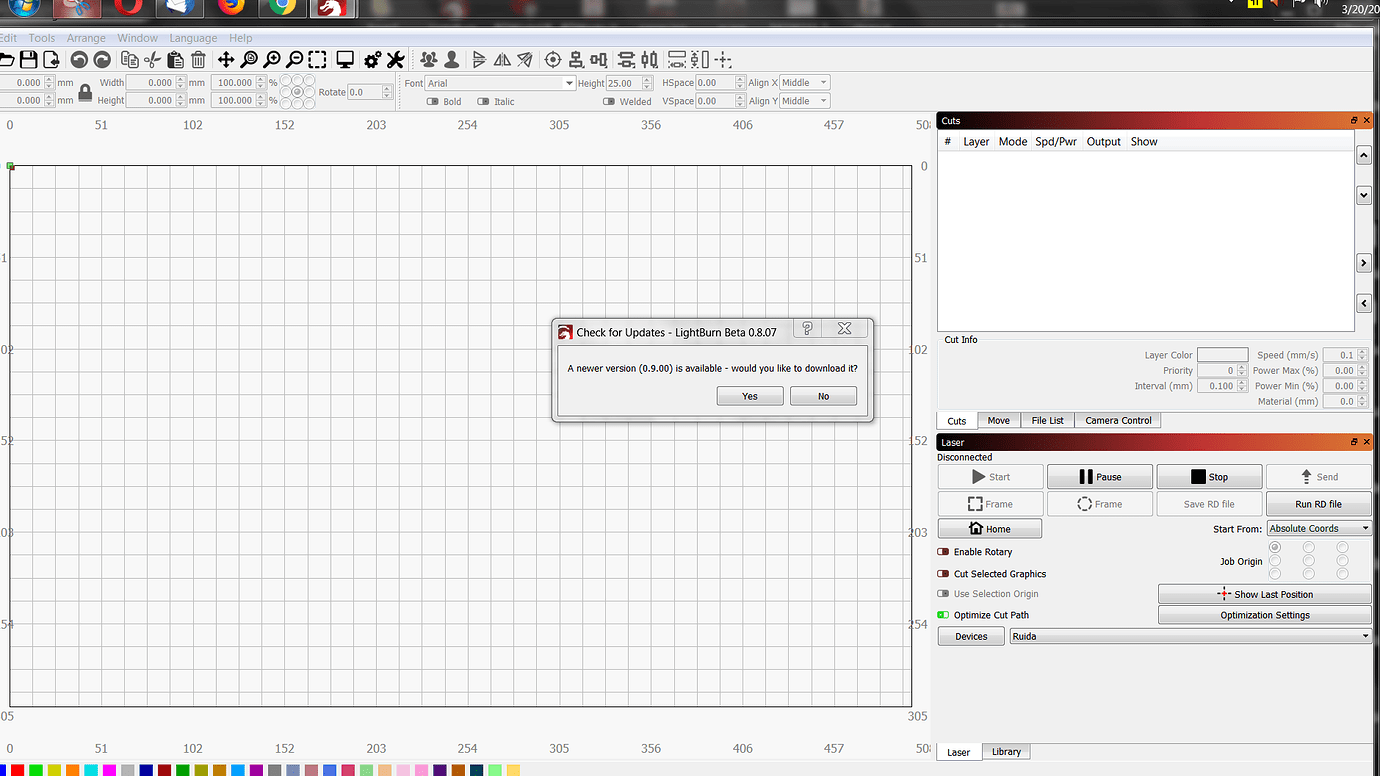This screenshot has height=776, width=1380.
Task: Click the Devices button
Action: click(x=971, y=636)
